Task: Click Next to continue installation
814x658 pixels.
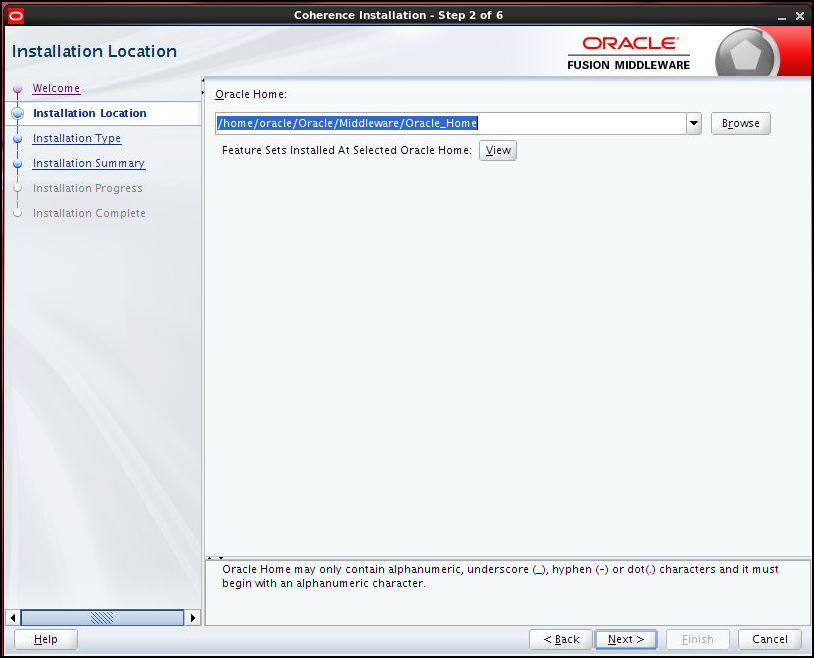Action: pyautogui.click(x=625, y=639)
